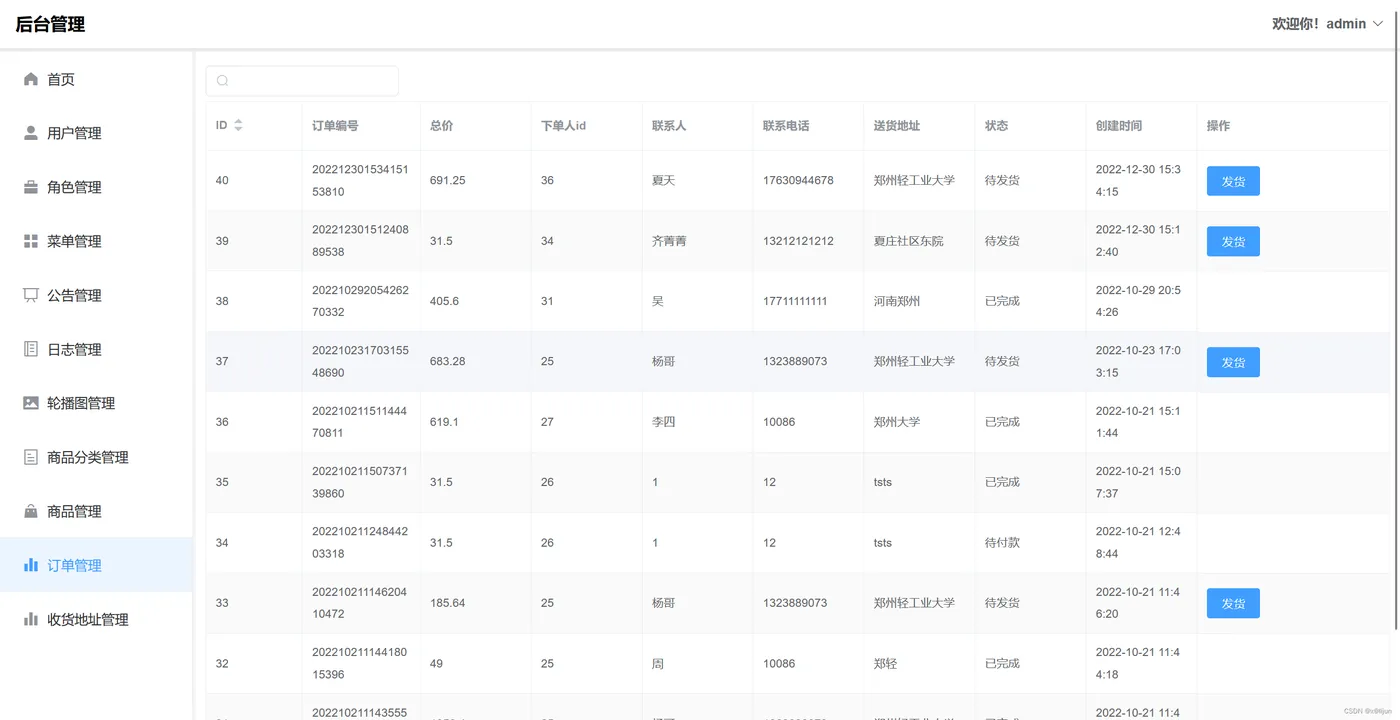This screenshot has width=1400, height=720.
Task: Click the total price 691.25
Action: click(447, 181)
